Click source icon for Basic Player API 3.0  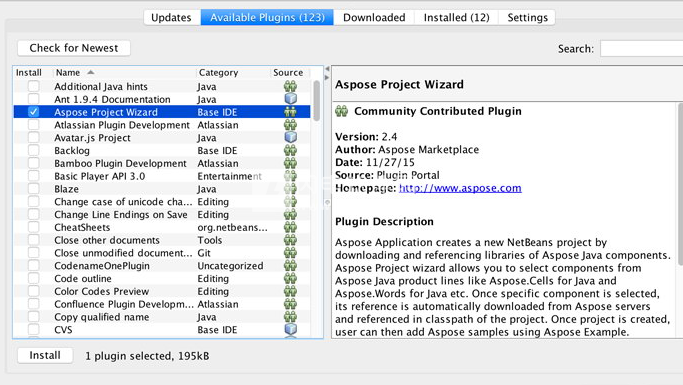click(x=291, y=176)
